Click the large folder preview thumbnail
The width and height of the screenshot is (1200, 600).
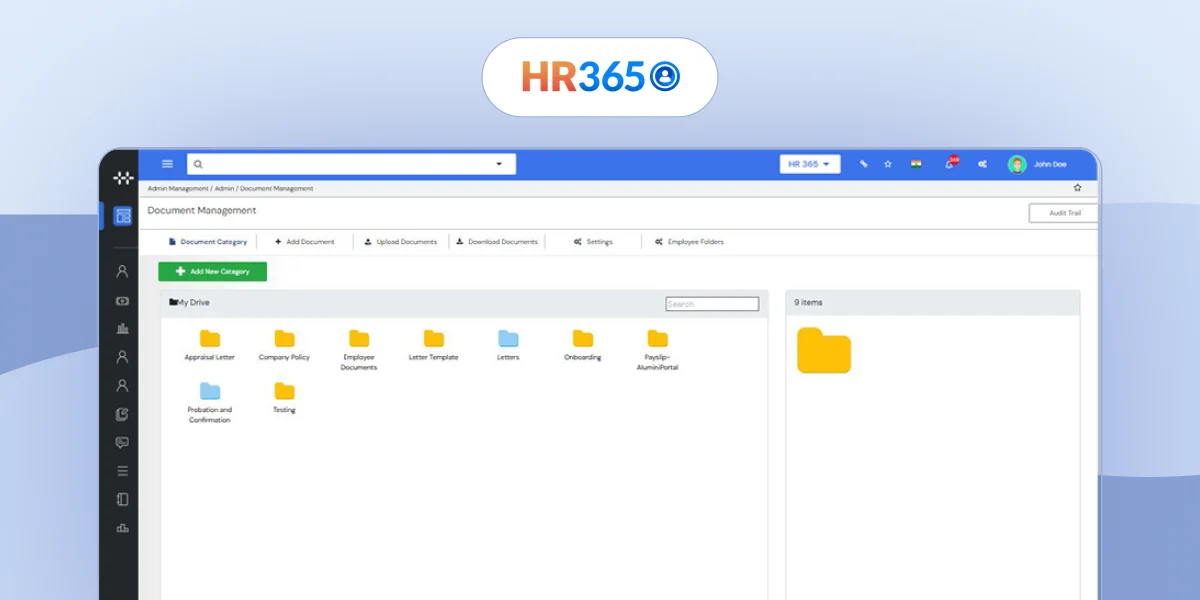(824, 351)
